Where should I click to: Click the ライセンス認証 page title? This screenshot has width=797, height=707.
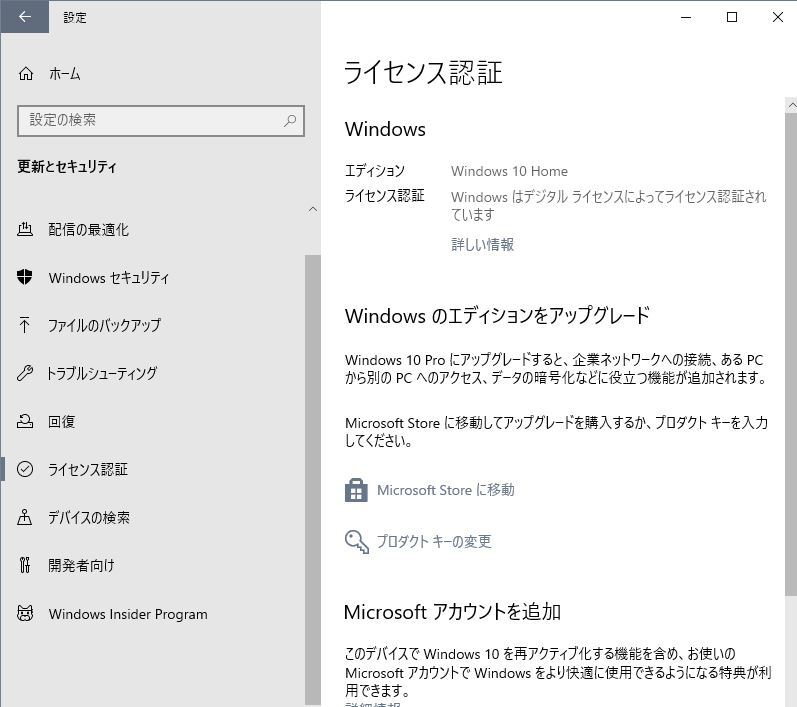(x=423, y=72)
